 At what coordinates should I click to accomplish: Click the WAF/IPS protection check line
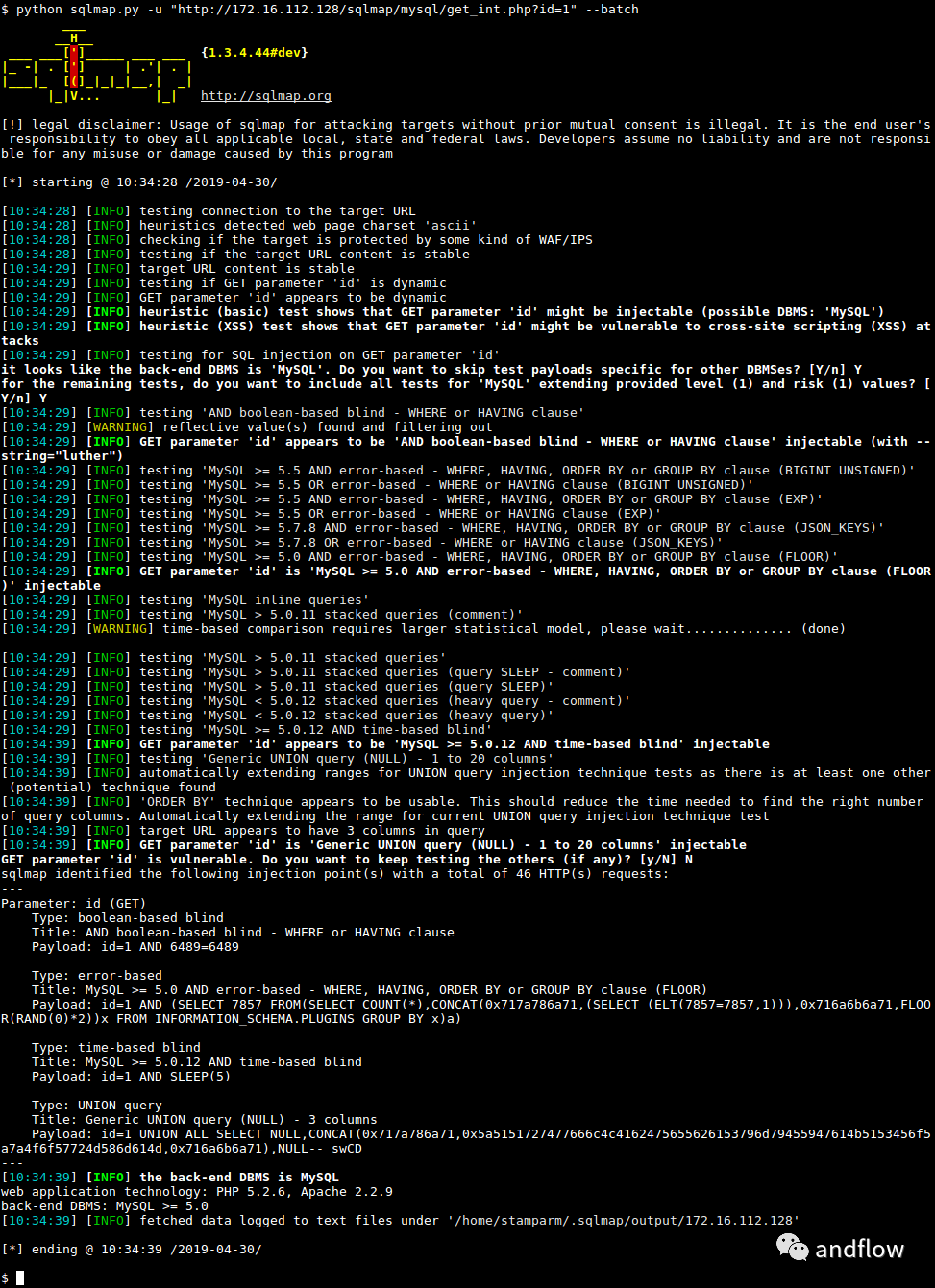pyautogui.click(x=297, y=240)
